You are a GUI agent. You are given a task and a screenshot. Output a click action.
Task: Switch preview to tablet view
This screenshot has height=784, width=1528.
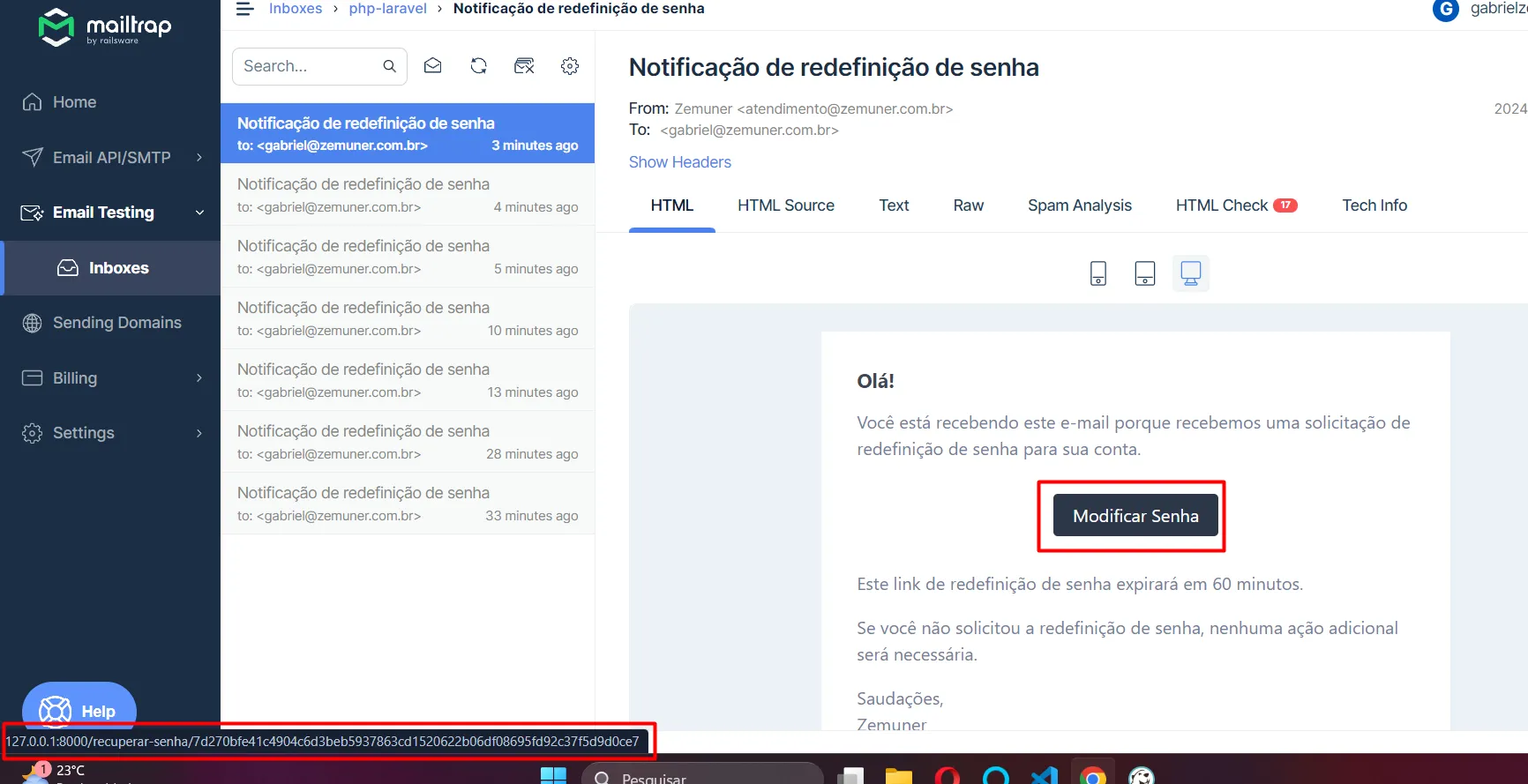point(1144,273)
